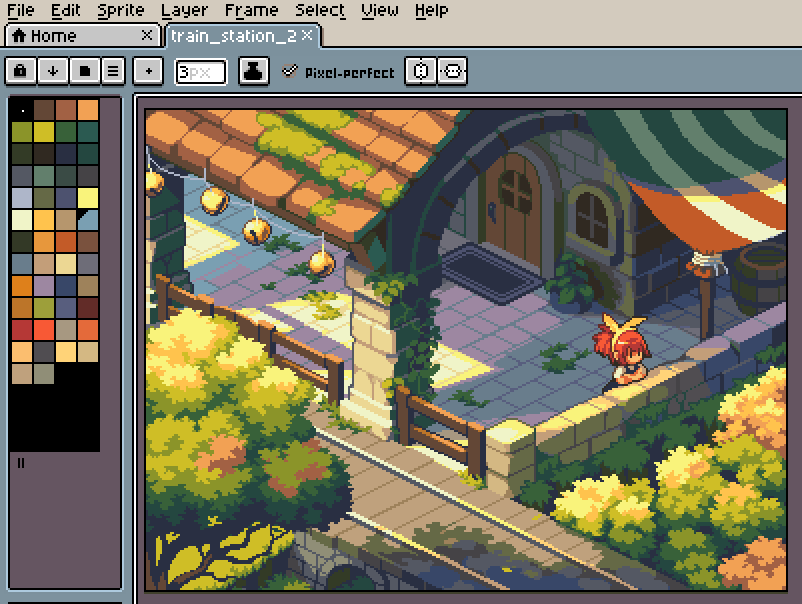Open the Frame menu
The image size is (802, 604).
pyautogui.click(x=252, y=10)
